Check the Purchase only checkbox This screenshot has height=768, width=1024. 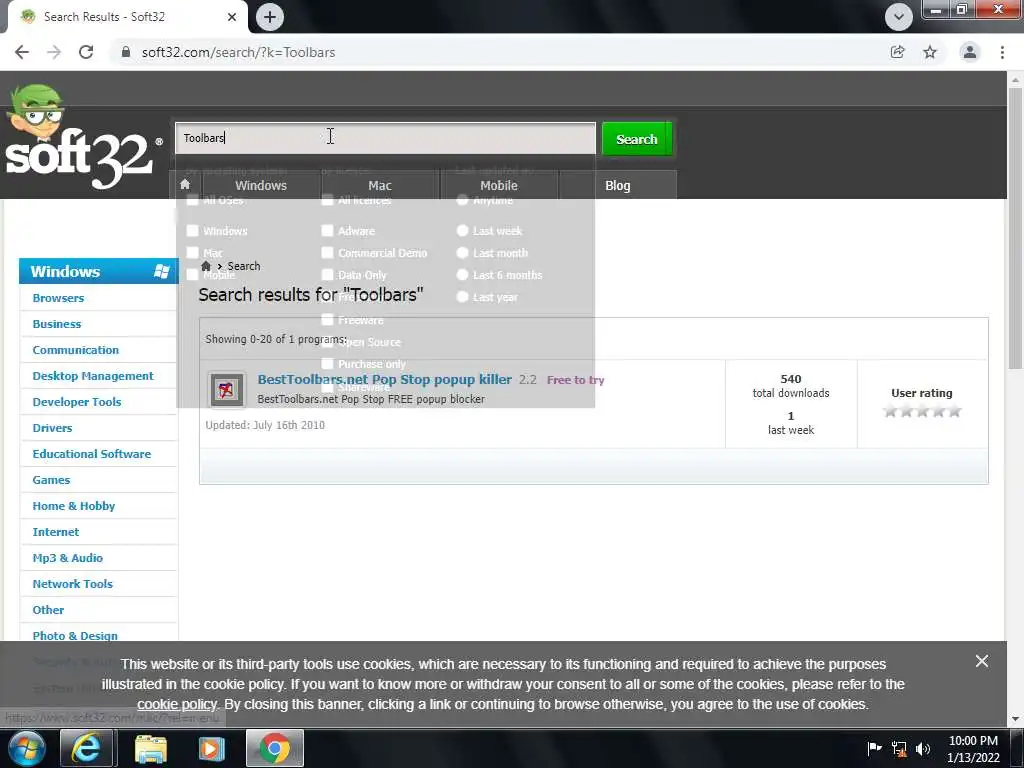[x=327, y=364]
